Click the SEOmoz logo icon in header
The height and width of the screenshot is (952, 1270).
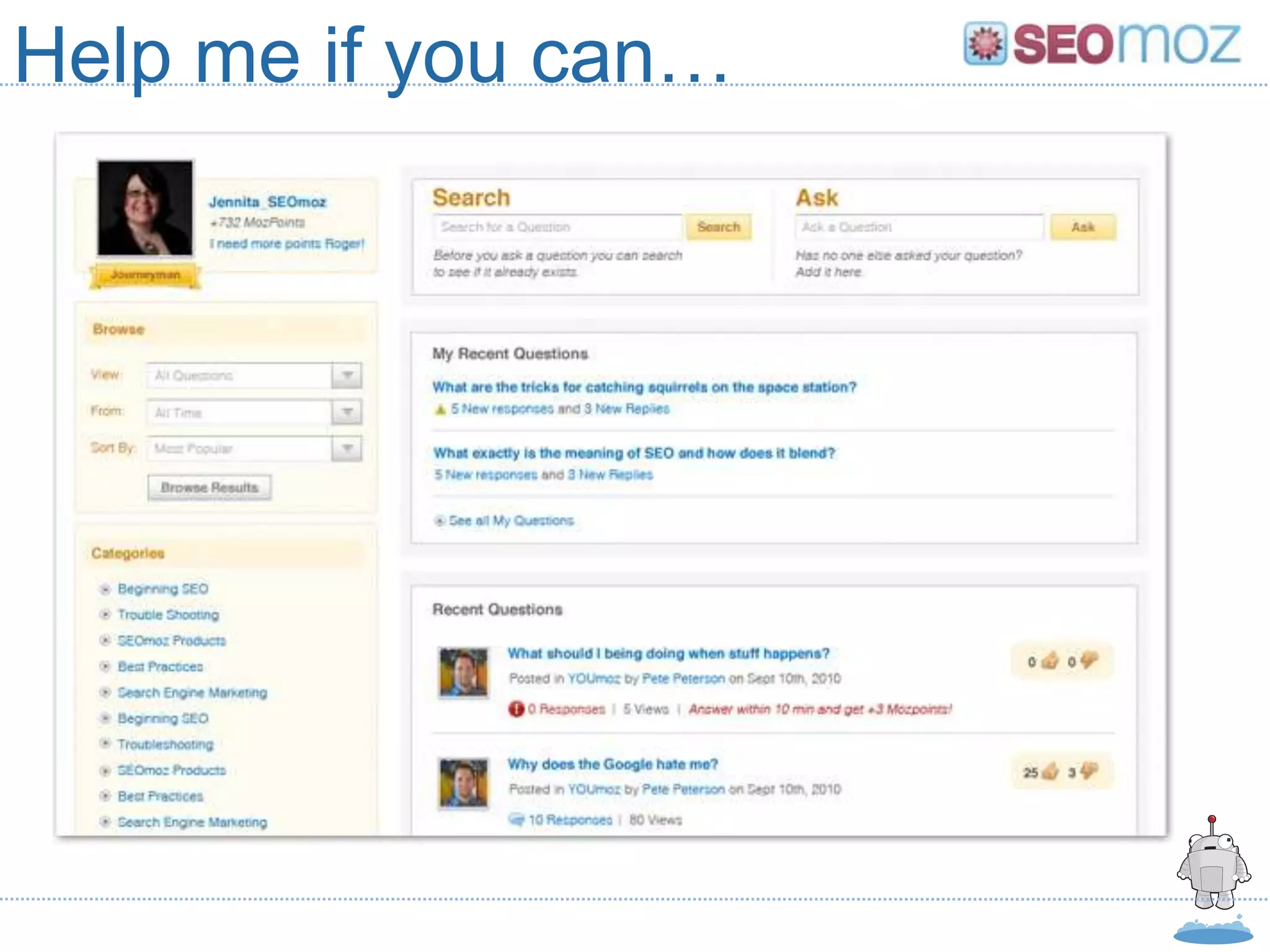985,43
